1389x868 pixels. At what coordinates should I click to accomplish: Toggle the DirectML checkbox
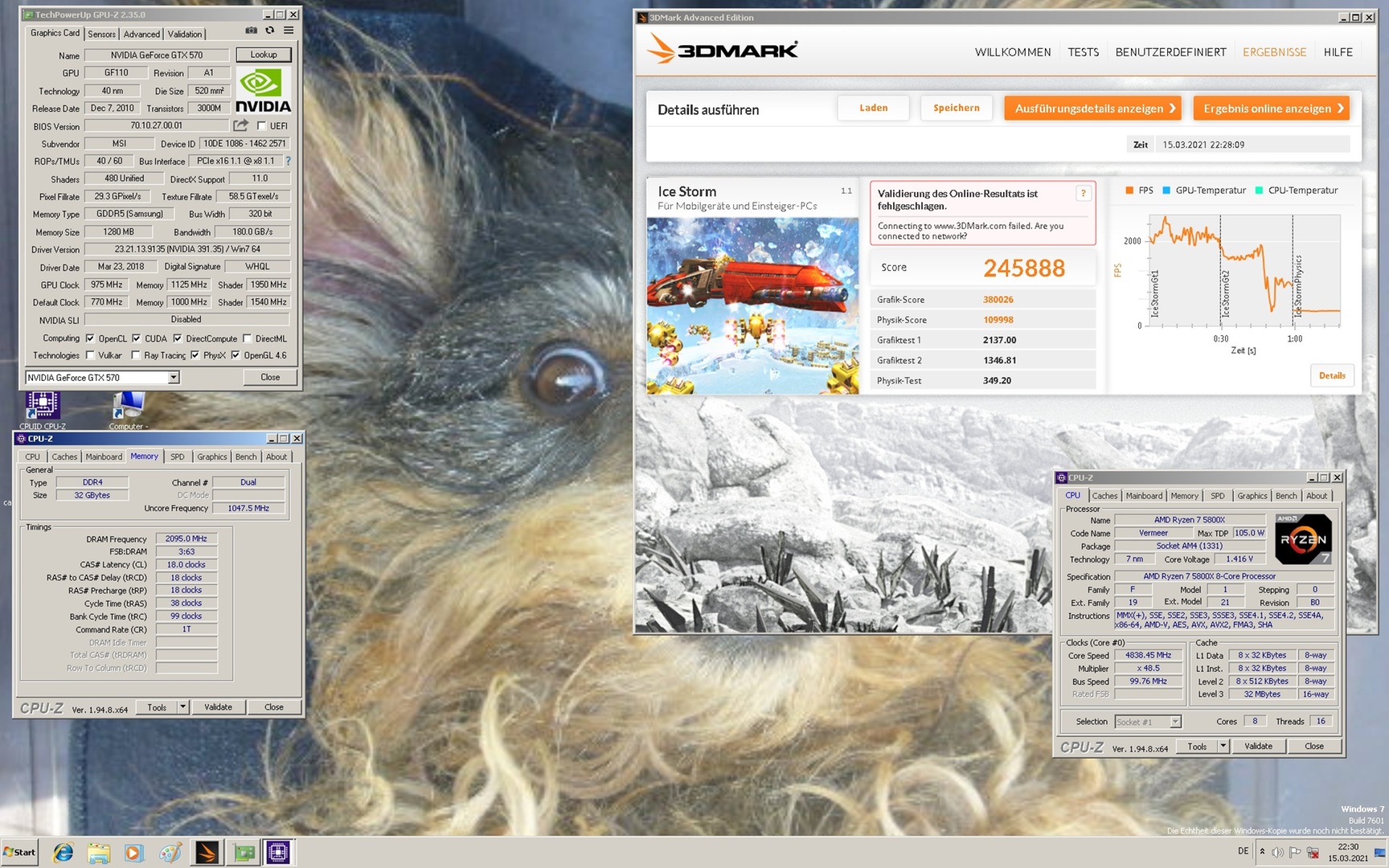click(x=248, y=338)
